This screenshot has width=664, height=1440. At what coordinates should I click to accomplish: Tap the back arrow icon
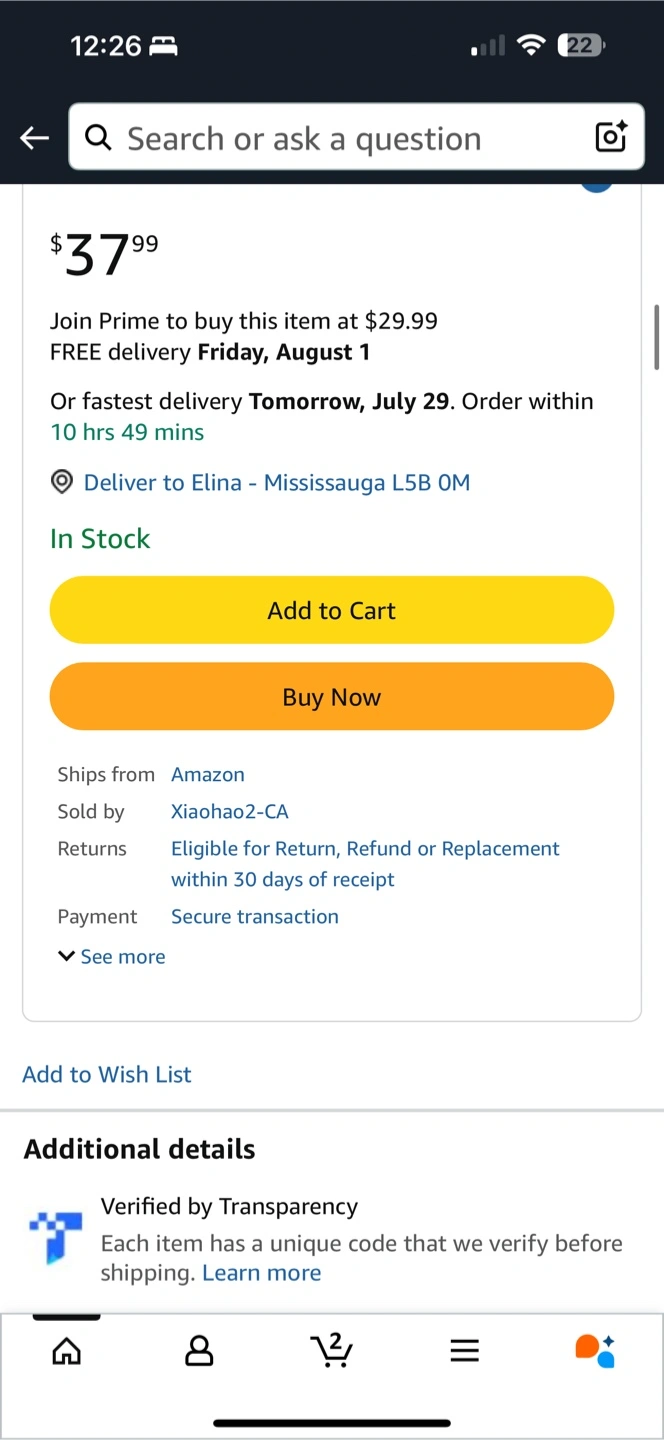(35, 138)
